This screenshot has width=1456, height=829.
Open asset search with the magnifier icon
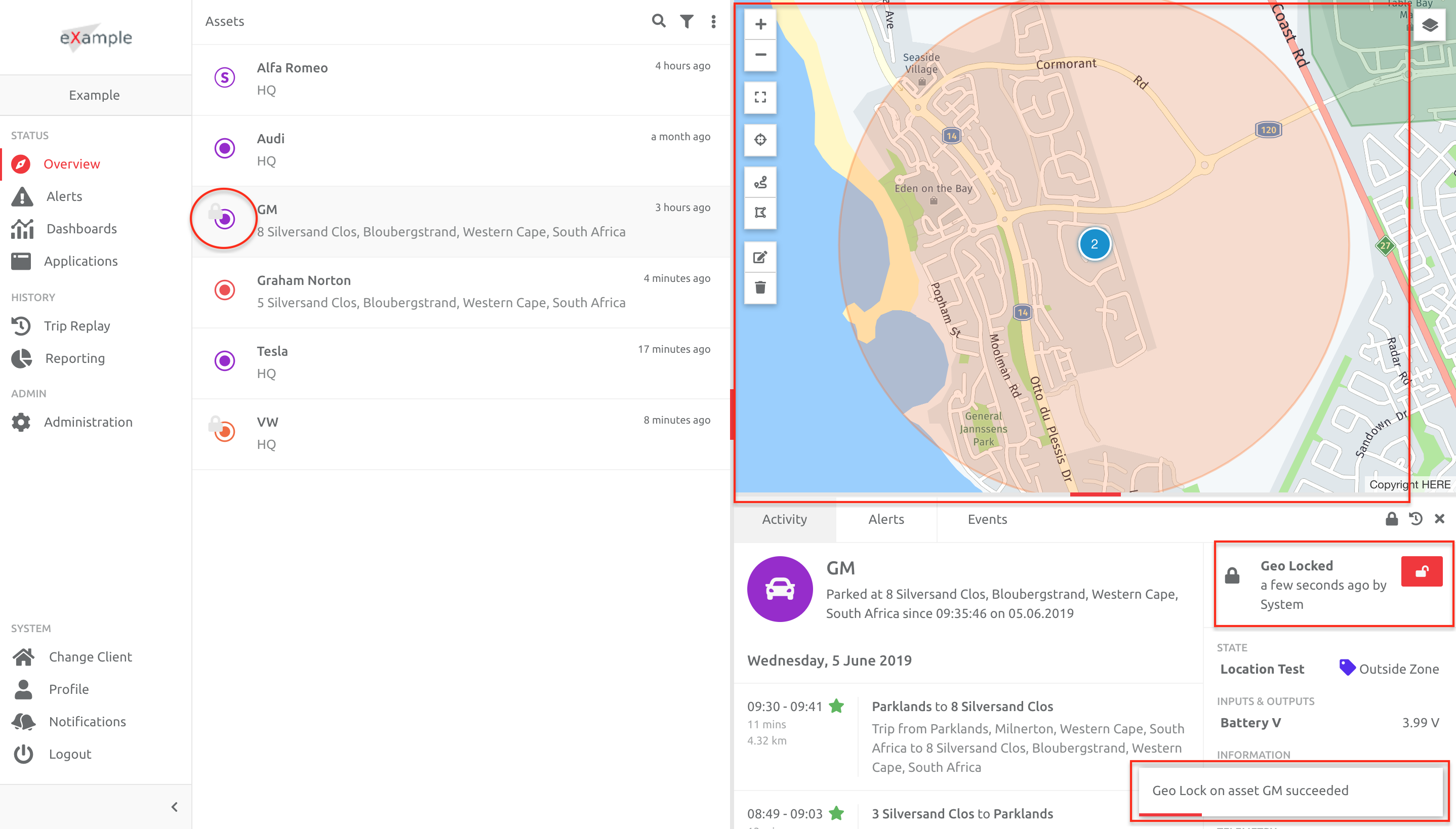(x=658, y=21)
